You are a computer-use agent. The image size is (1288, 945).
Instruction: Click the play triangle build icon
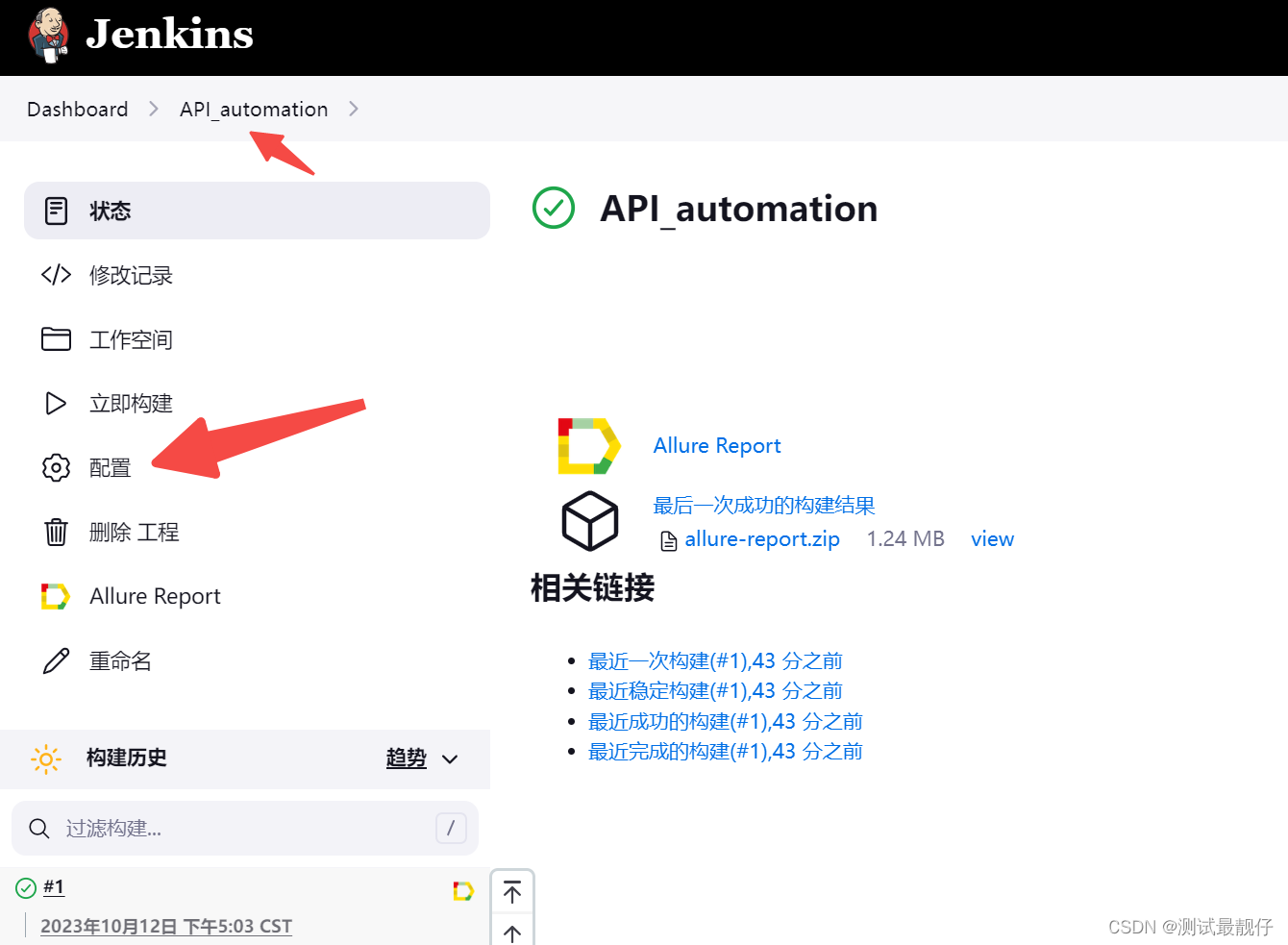tap(56, 403)
